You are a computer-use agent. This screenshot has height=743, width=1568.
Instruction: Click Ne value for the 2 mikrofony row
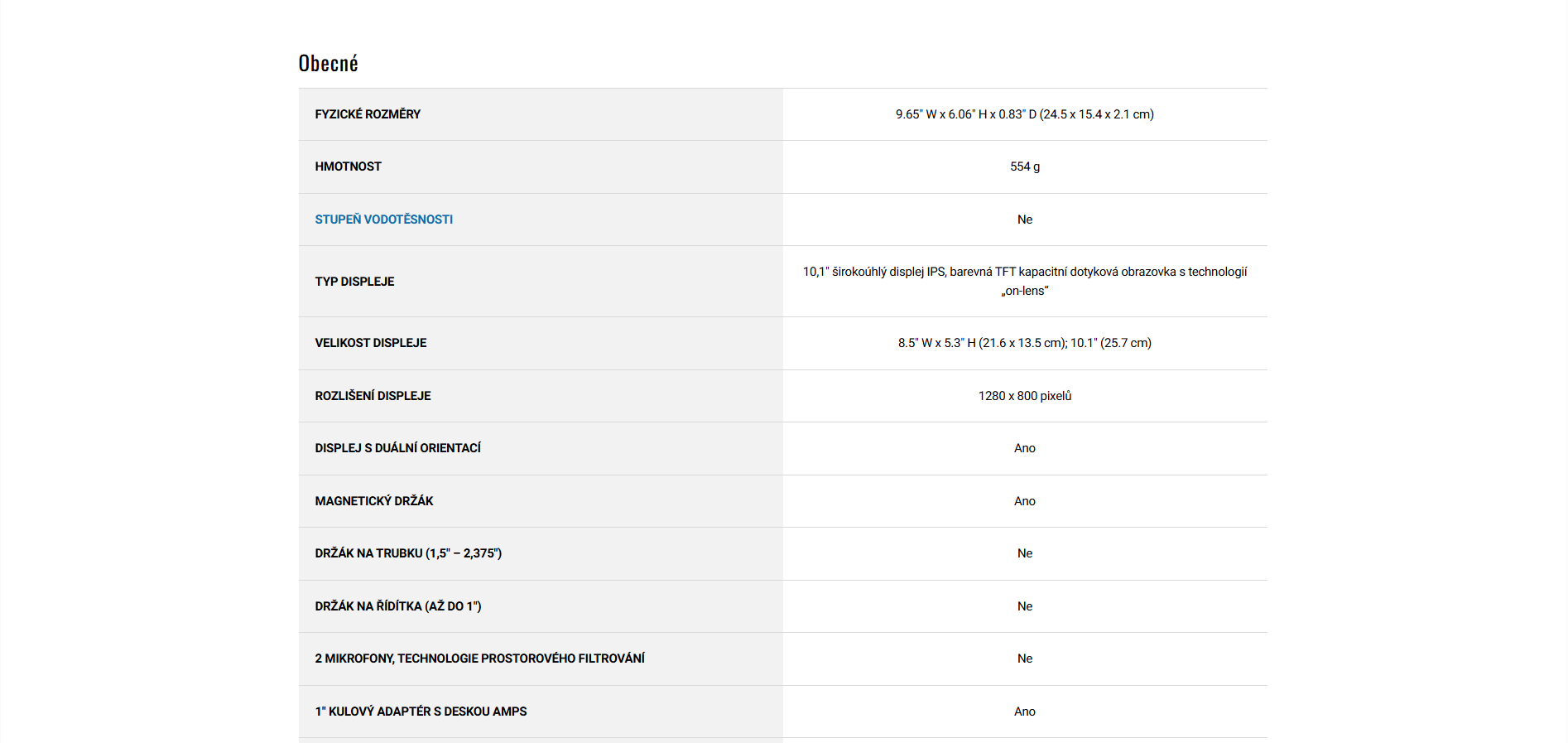[1024, 659]
